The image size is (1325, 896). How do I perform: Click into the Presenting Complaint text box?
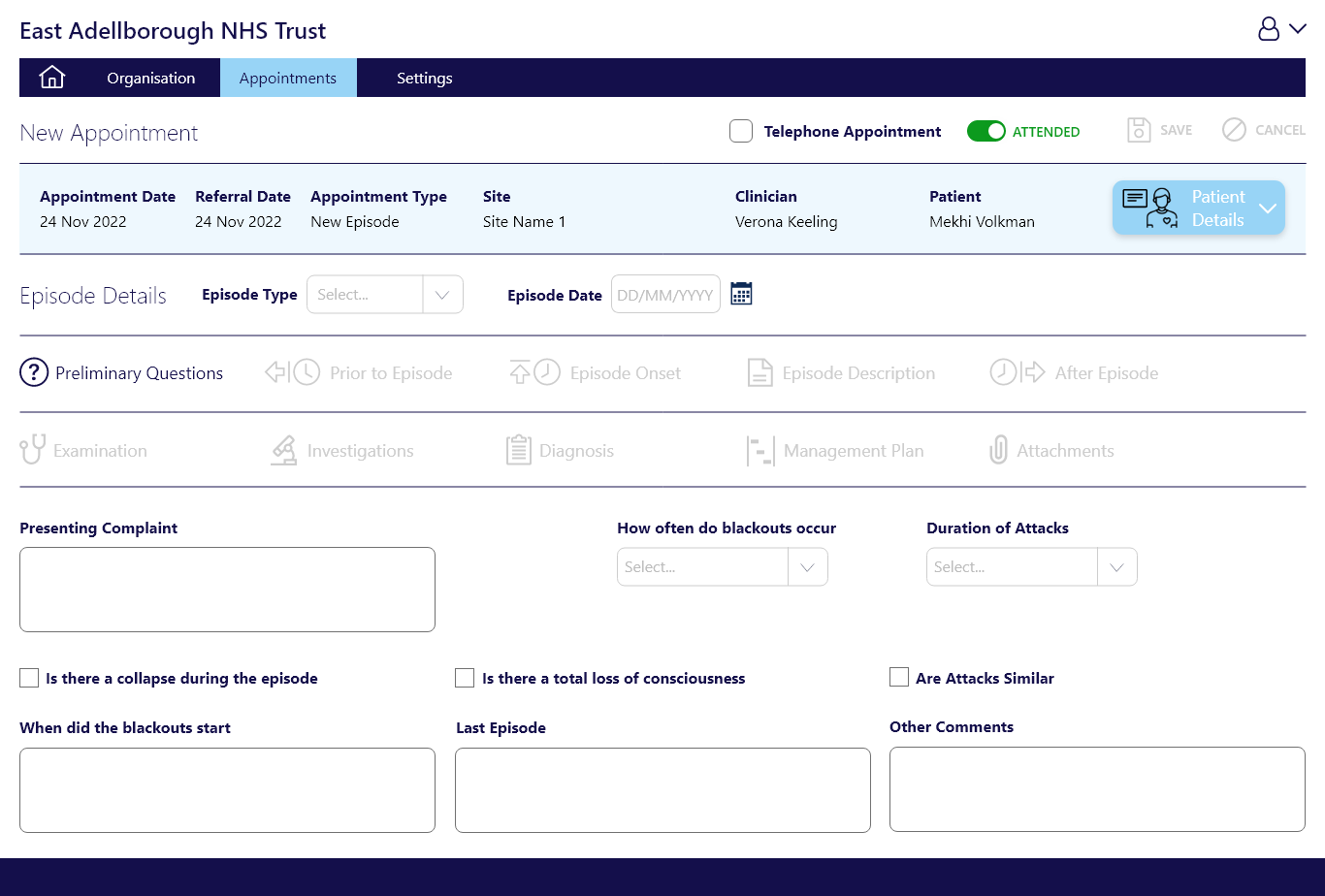[227, 590]
